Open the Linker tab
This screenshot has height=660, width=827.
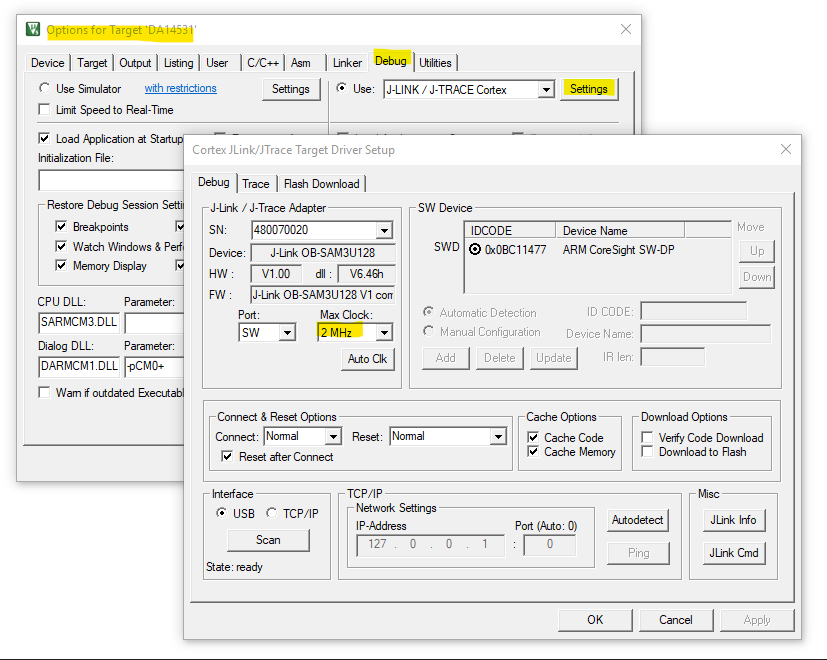click(x=347, y=63)
